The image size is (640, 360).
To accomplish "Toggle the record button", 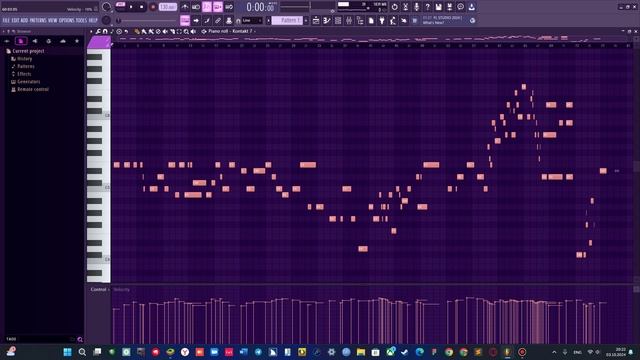I will point(153,7).
